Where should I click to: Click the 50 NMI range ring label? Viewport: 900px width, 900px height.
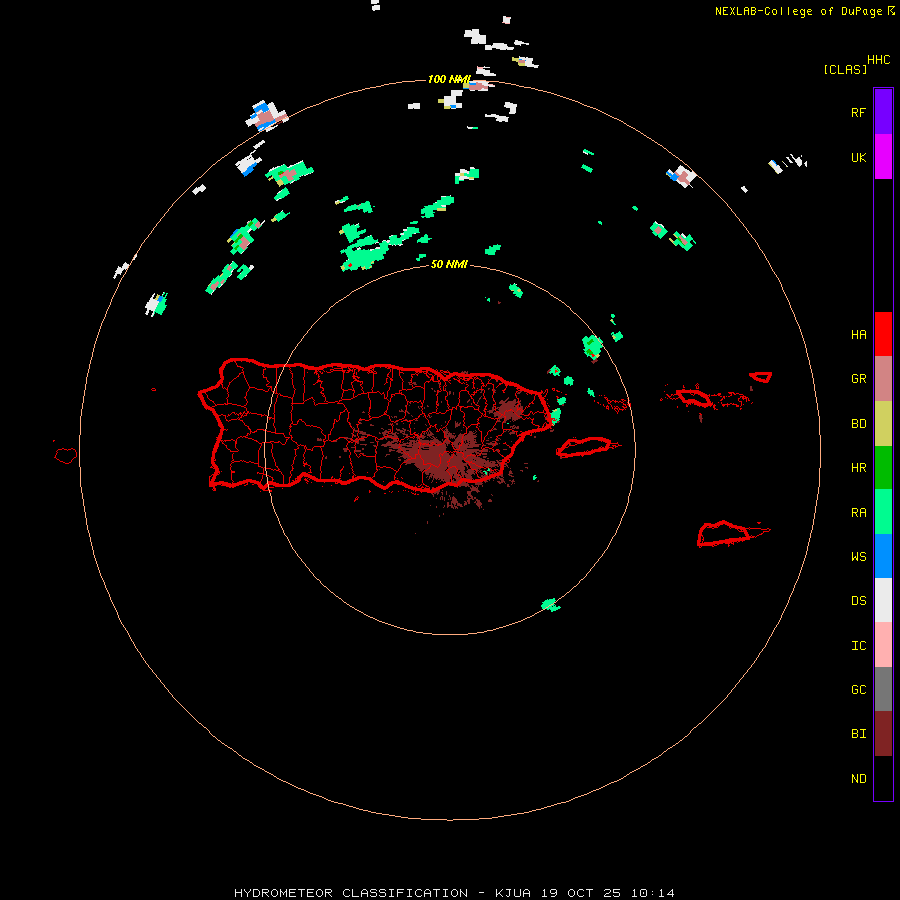[x=449, y=264]
